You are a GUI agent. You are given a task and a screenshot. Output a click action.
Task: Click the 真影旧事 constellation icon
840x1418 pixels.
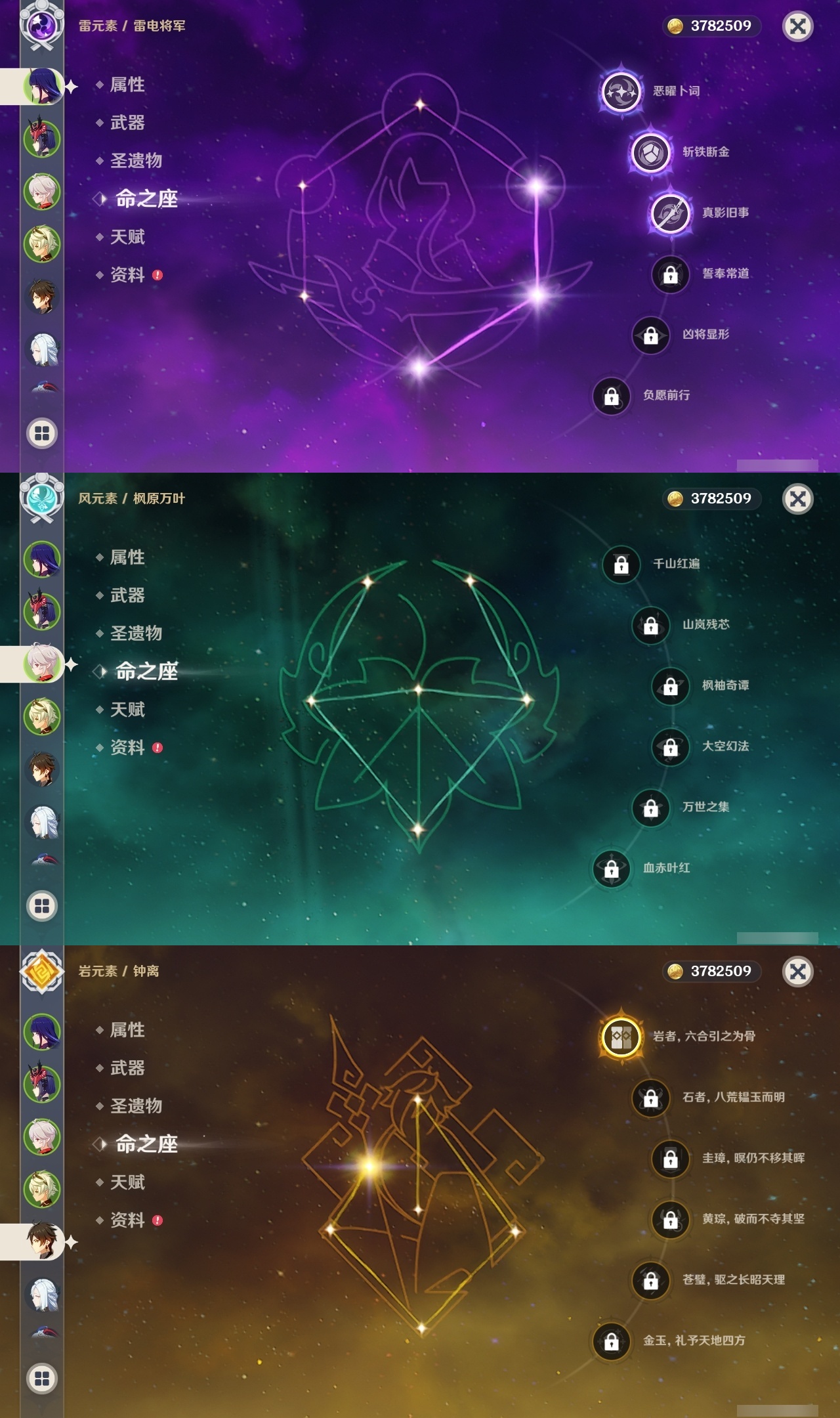pos(670,213)
